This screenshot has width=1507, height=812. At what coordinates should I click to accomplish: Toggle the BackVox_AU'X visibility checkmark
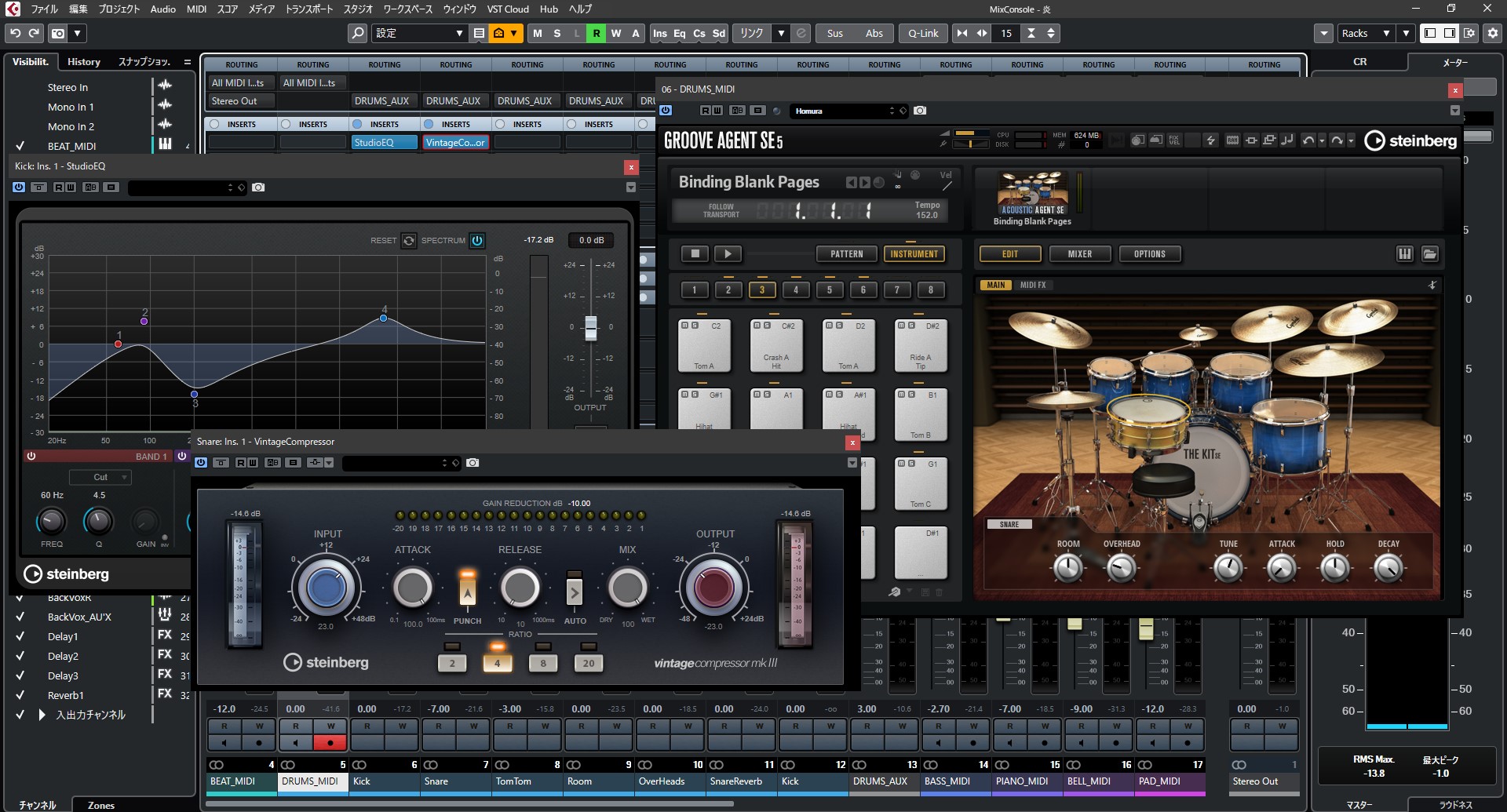point(20,617)
